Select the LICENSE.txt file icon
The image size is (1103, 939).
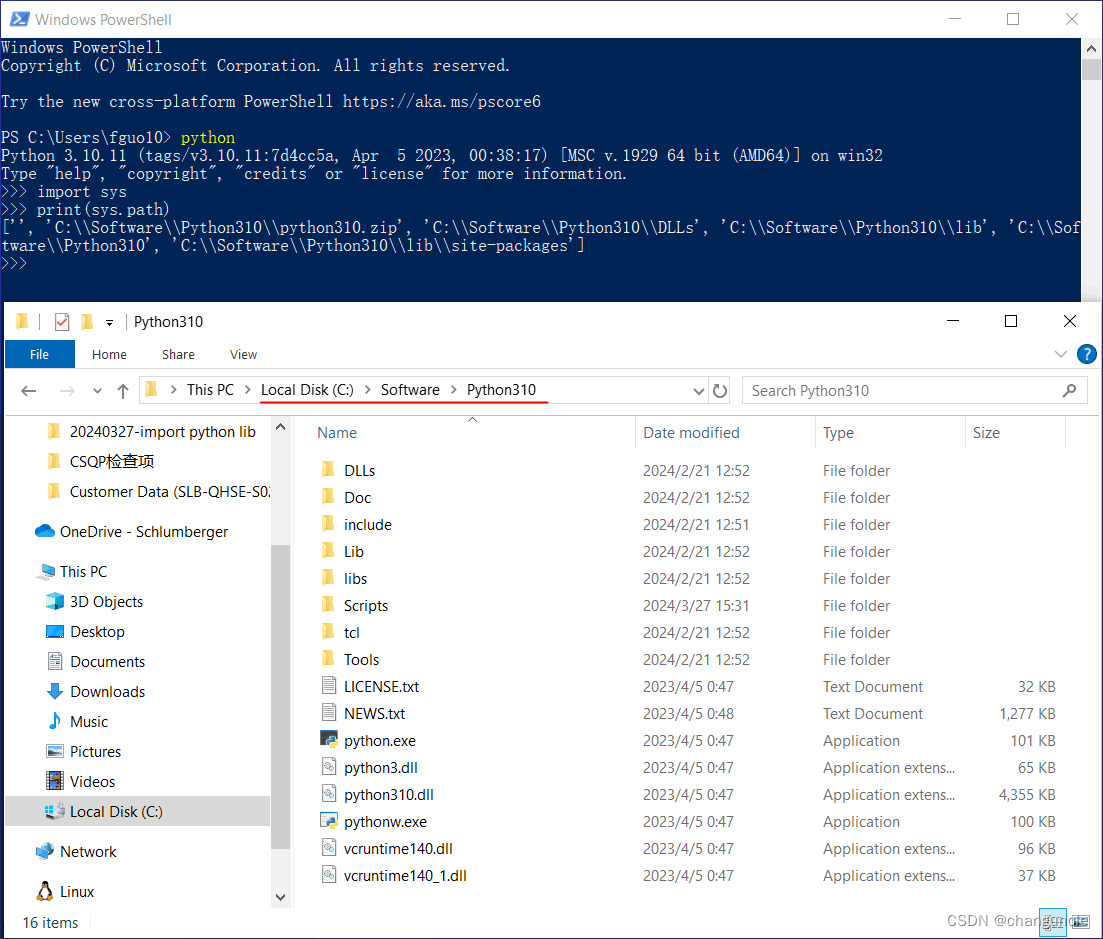[x=329, y=685]
